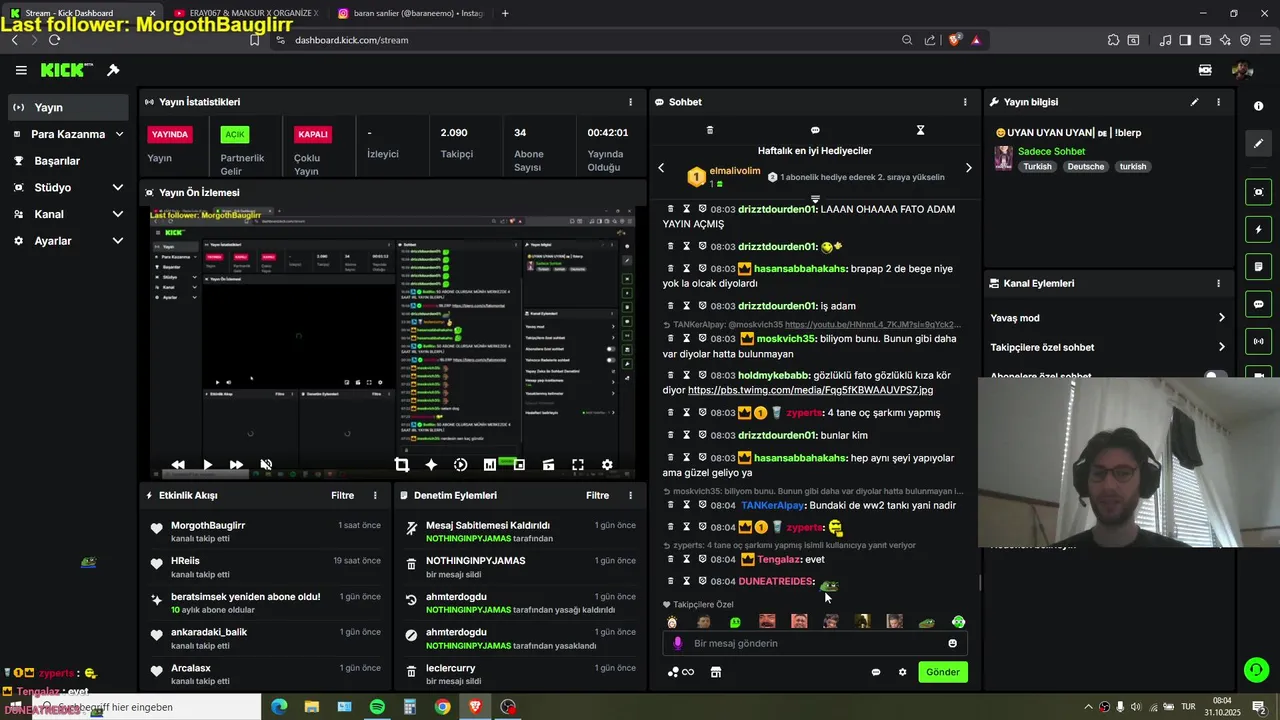1280x720 pixels.
Task: Open the Yavaş mod options
Action: tap(1108, 318)
